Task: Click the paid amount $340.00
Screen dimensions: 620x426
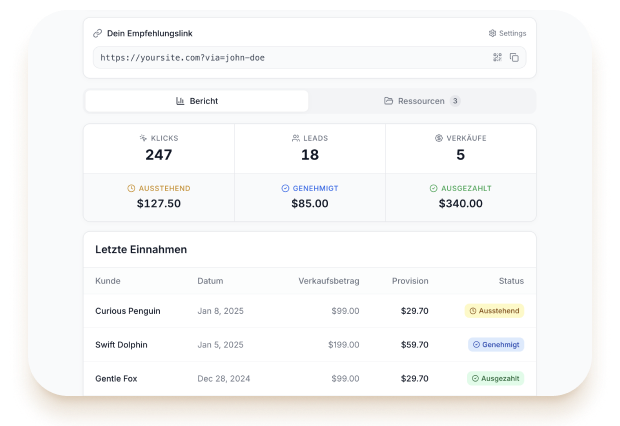Action: tap(461, 203)
